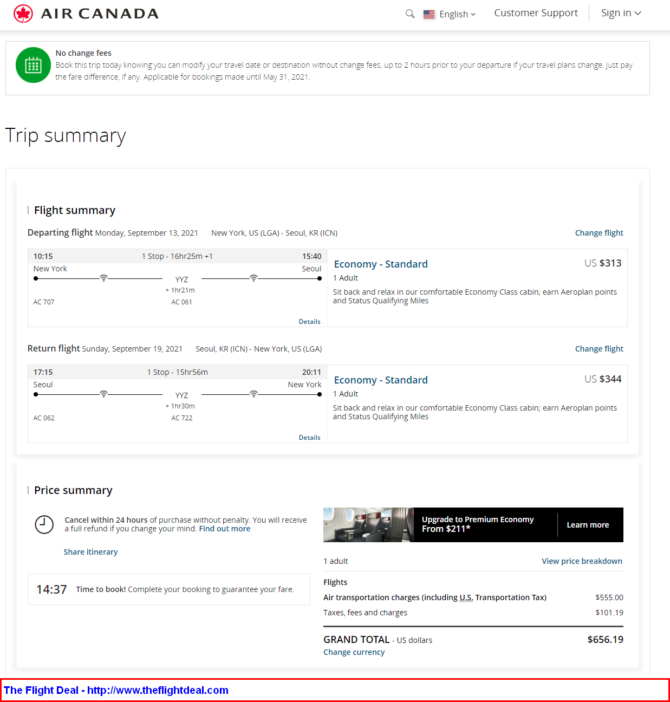The image size is (670, 702).
Task: Click AC 062 flight number
Action: coord(44,418)
